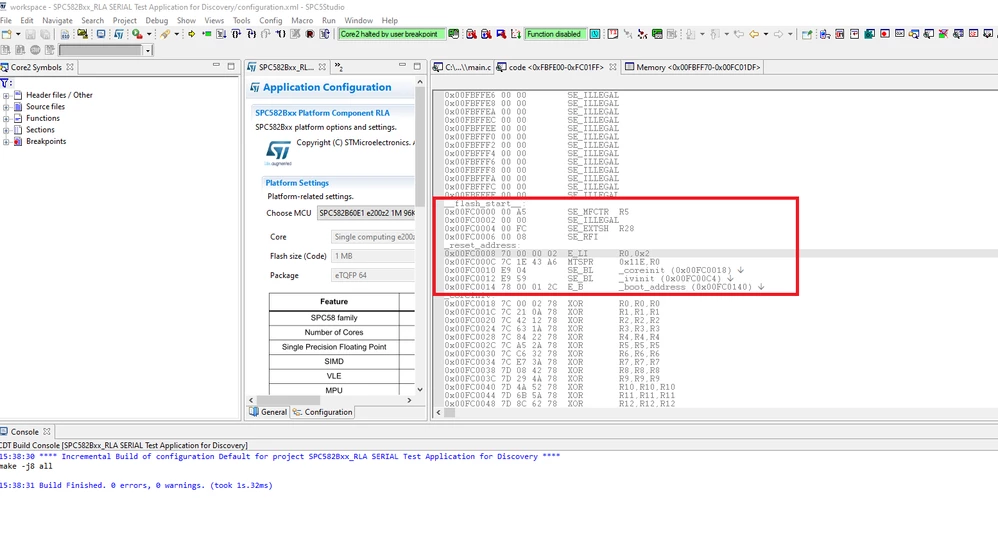
Task: Click the configuration panel scroll-right arrow
Action: 409,401
